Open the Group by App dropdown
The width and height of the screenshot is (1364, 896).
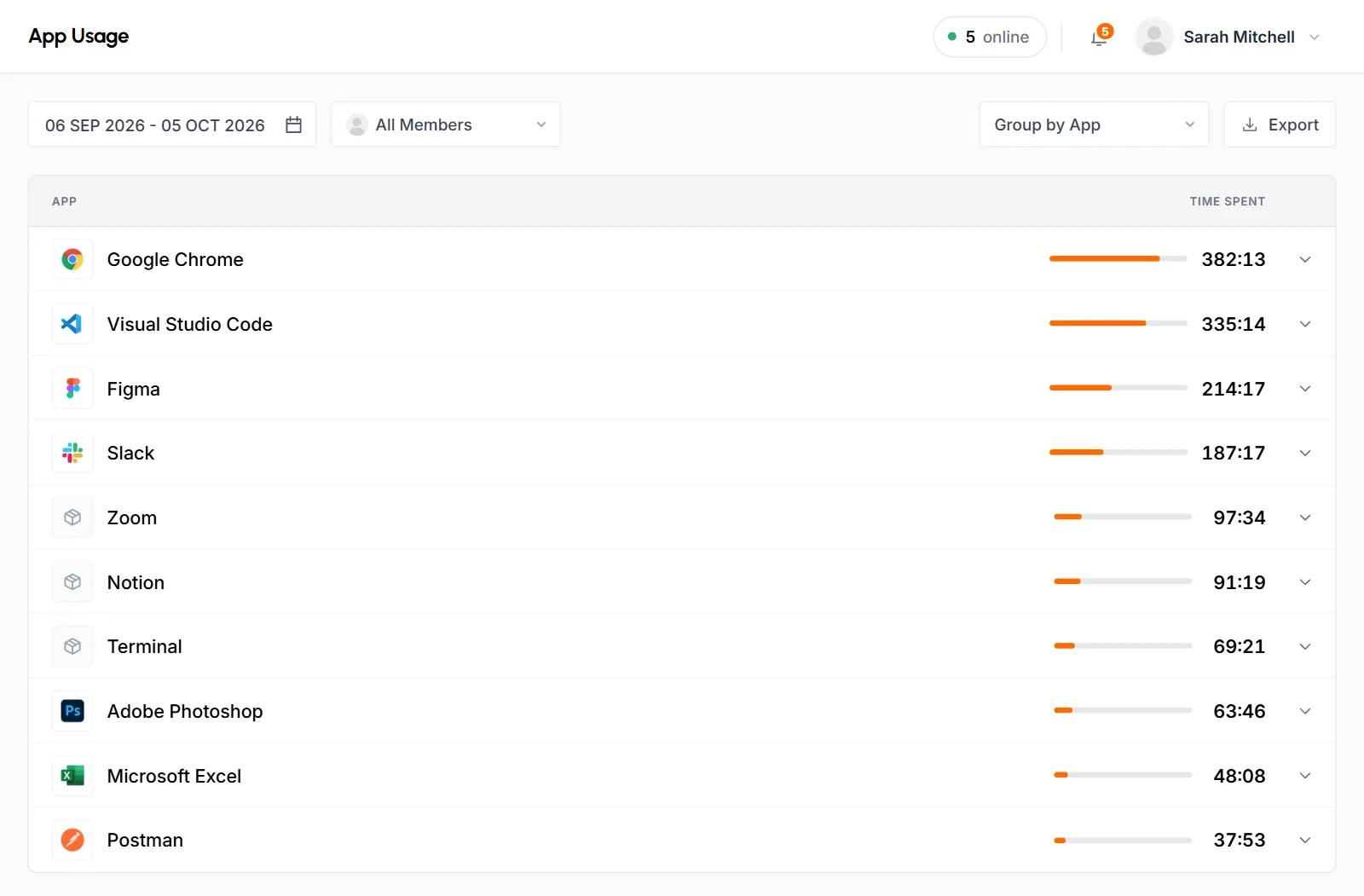click(1094, 124)
